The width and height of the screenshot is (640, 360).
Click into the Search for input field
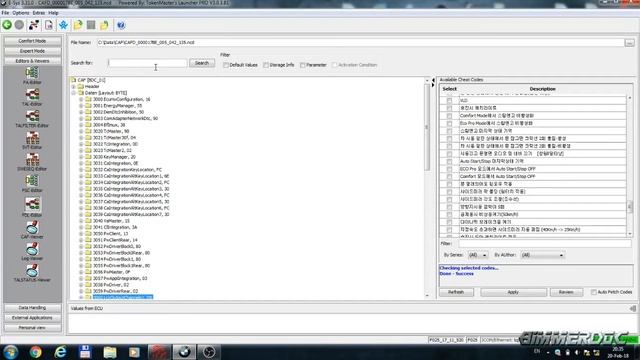pyautogui.click(x=148, y=63)
